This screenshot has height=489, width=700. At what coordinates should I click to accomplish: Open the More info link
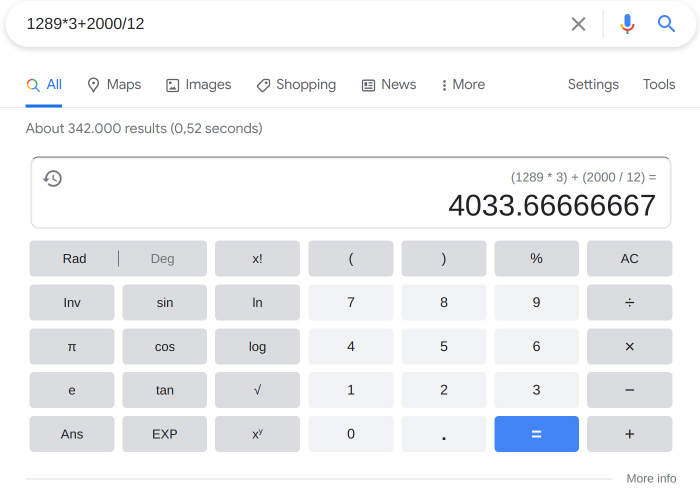pos(651,478)
